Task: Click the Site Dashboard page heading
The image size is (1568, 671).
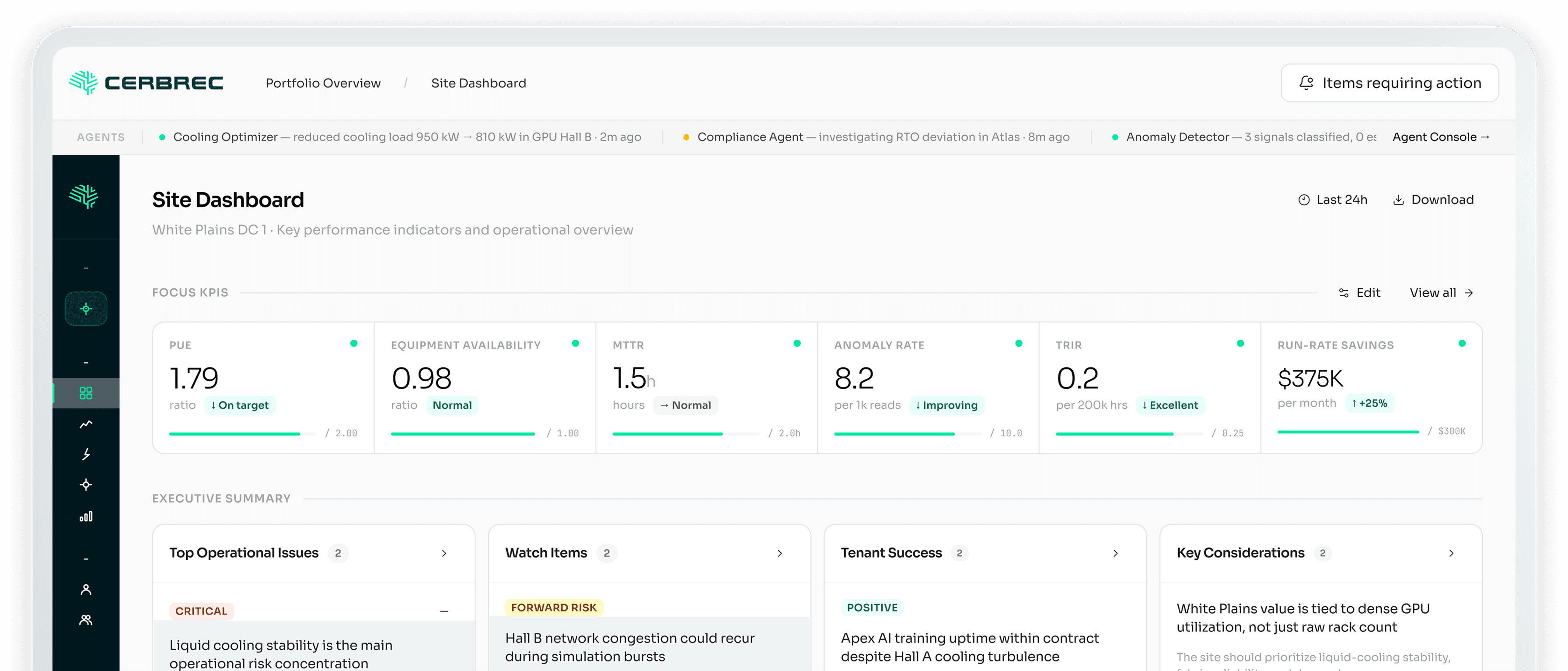Action: pos(227,200)
